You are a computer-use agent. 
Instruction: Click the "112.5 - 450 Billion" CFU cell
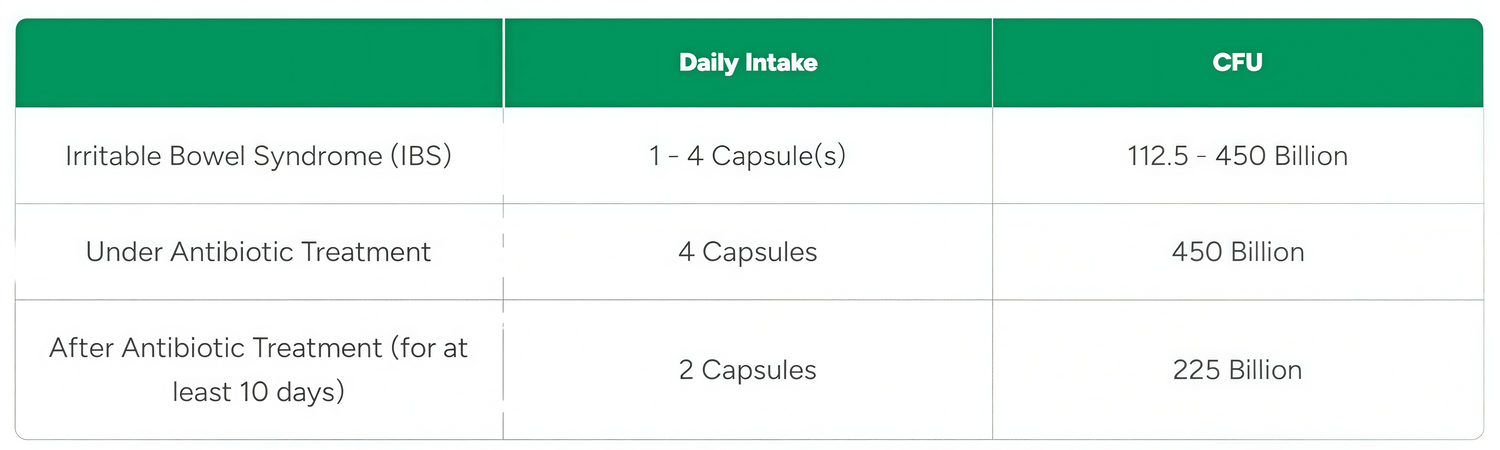pyautogui.click(x=1237, y=157)
